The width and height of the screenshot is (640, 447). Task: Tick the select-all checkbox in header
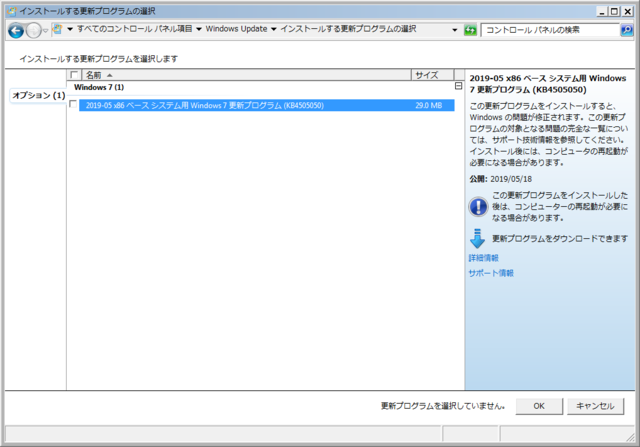coord(74,75)
